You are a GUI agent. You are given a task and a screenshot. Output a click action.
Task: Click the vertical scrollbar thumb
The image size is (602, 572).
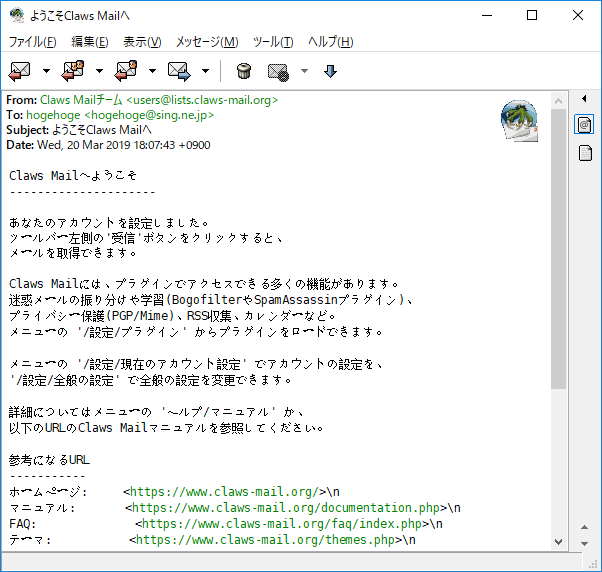[x=559, y=249]
